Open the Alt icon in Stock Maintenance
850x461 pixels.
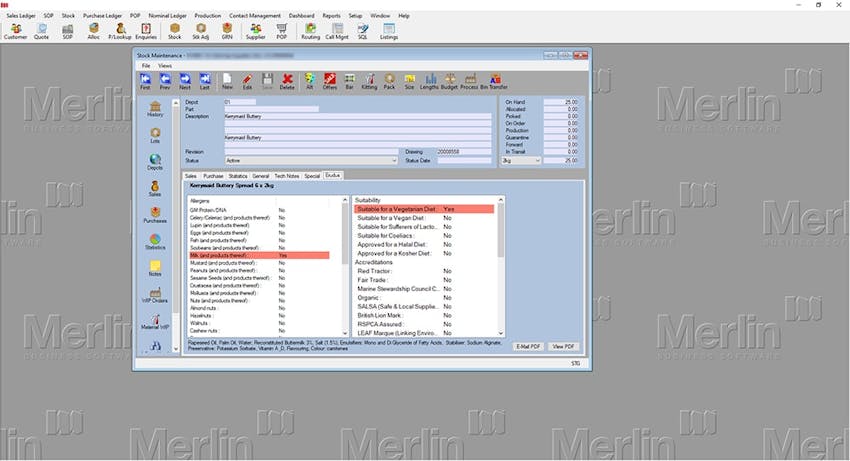[310, 81]
